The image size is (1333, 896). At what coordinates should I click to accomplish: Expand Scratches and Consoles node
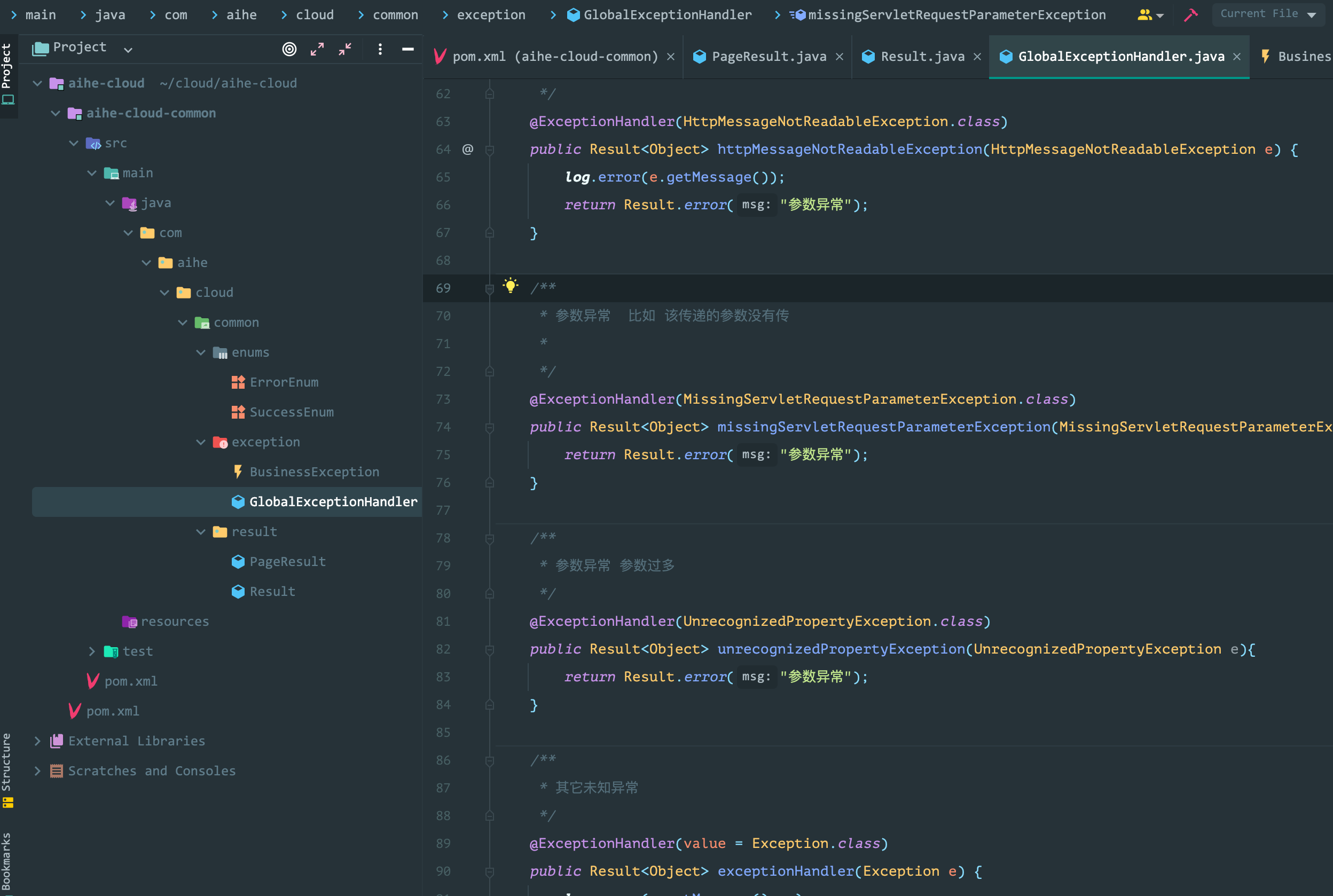(38, 771)
